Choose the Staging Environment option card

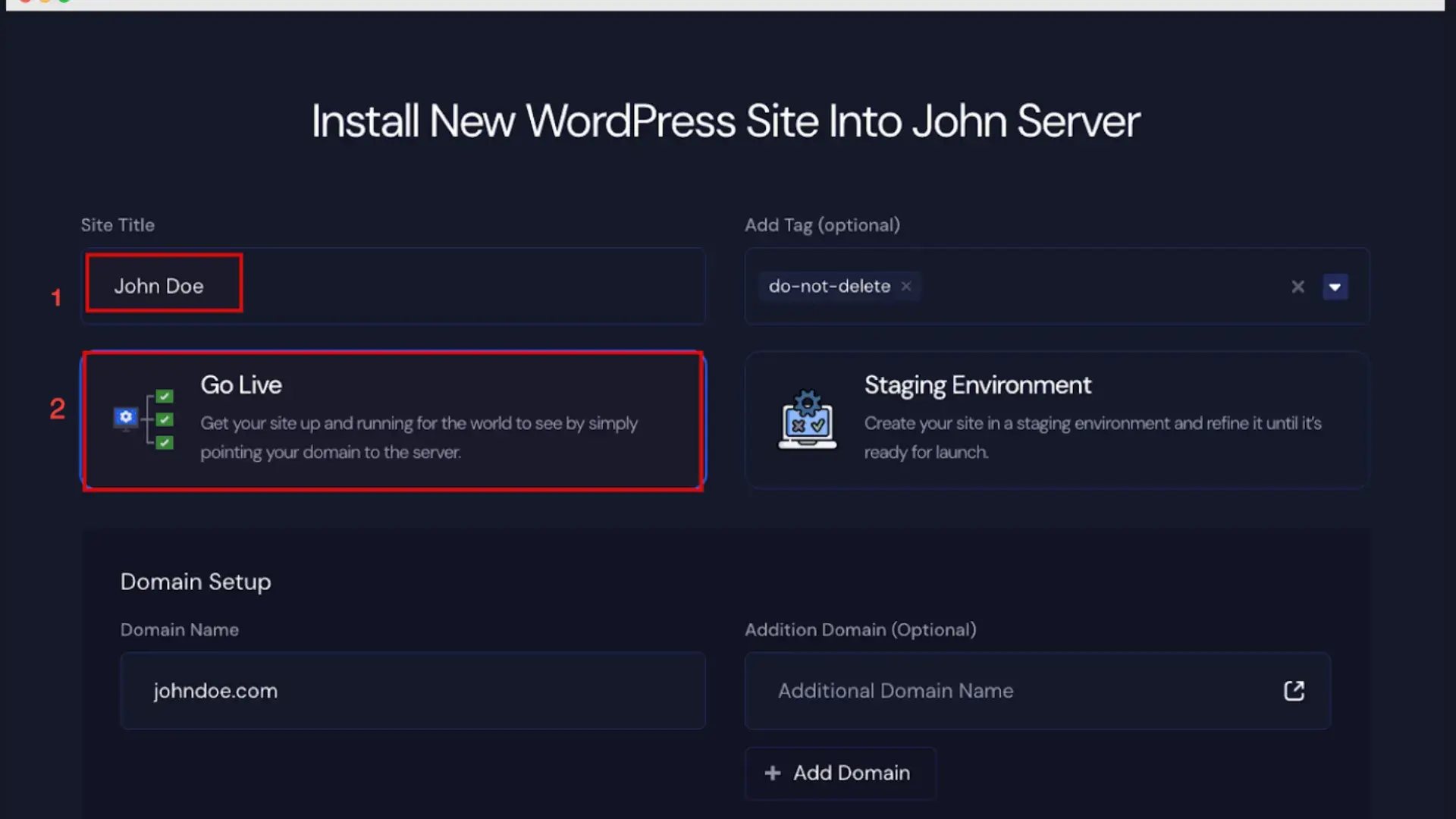tap(1056, 420)
